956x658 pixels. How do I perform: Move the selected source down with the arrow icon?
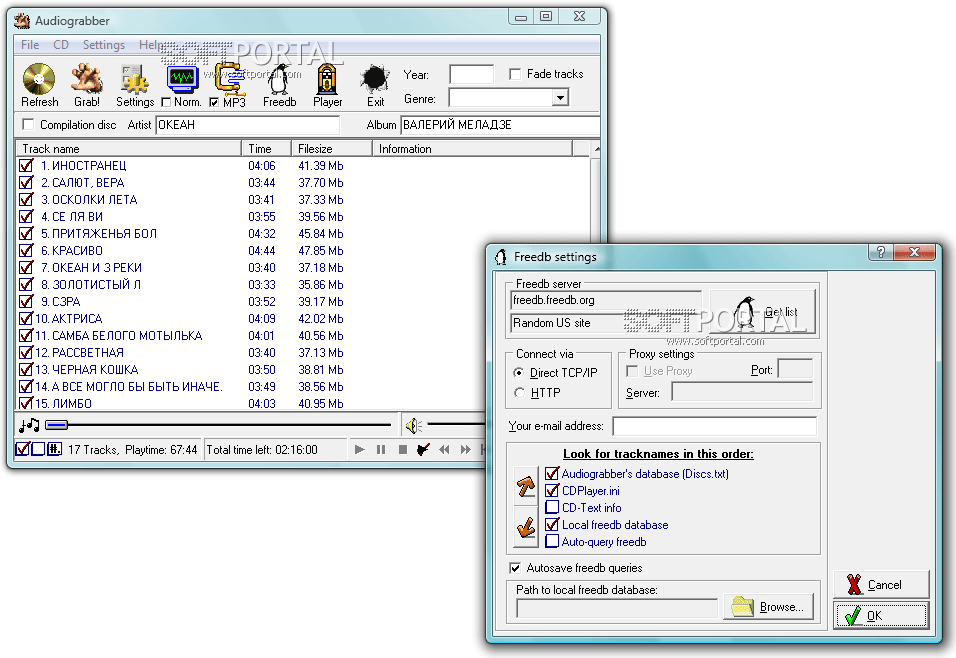526,528
